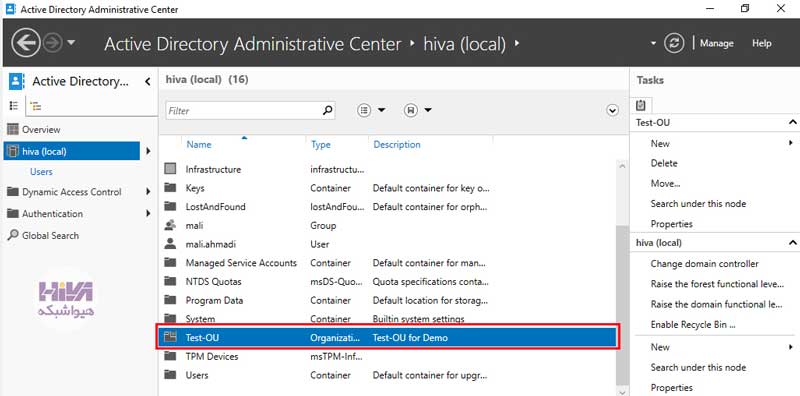Click the Global Search magnifier icon
800x396 pixels.
[13, 235]
